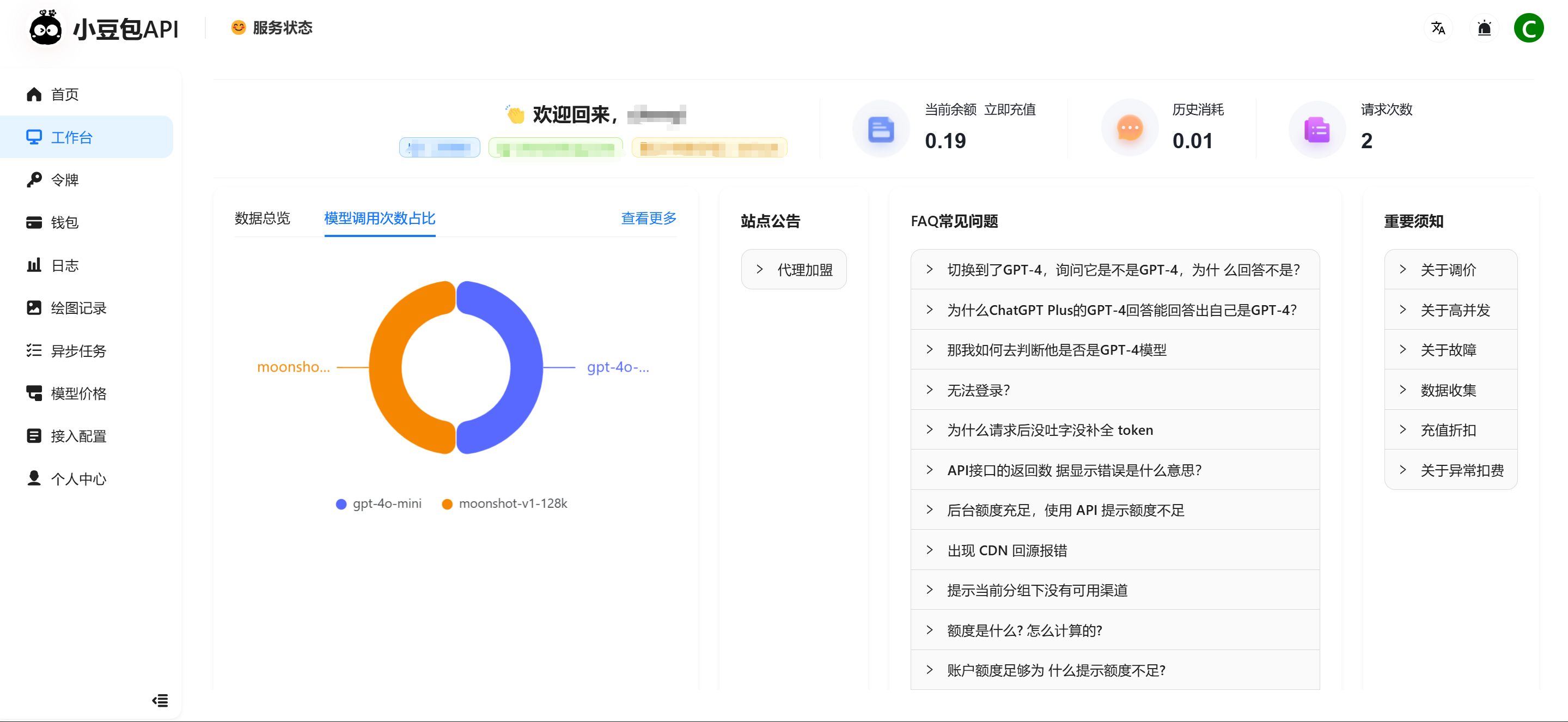Expand the 无法登录? FAQ item
The height and width of the screenshot is (722, 1568).
click(x=978, y=390)
